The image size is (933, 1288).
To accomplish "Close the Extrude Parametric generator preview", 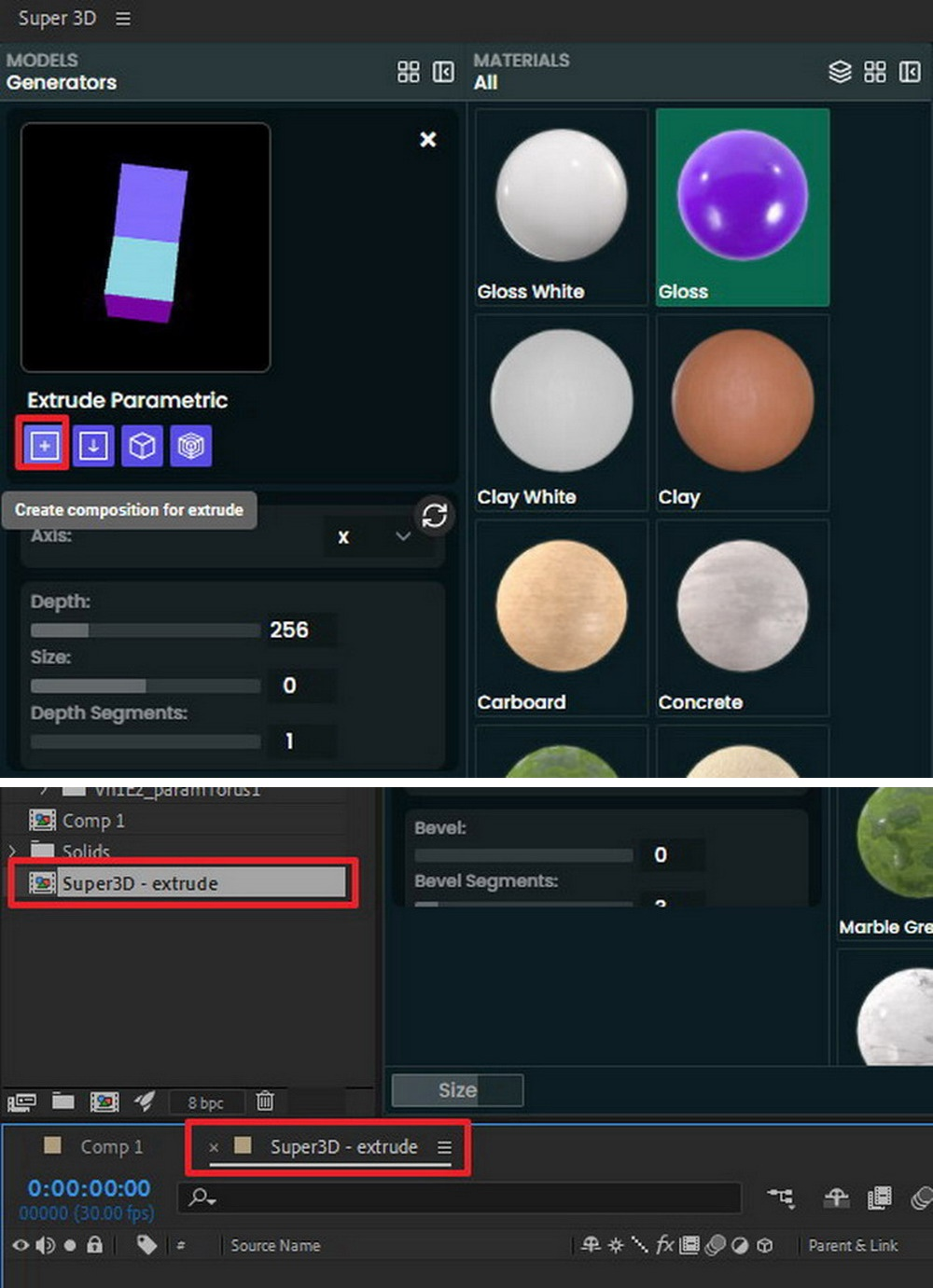I will point(428,139).
